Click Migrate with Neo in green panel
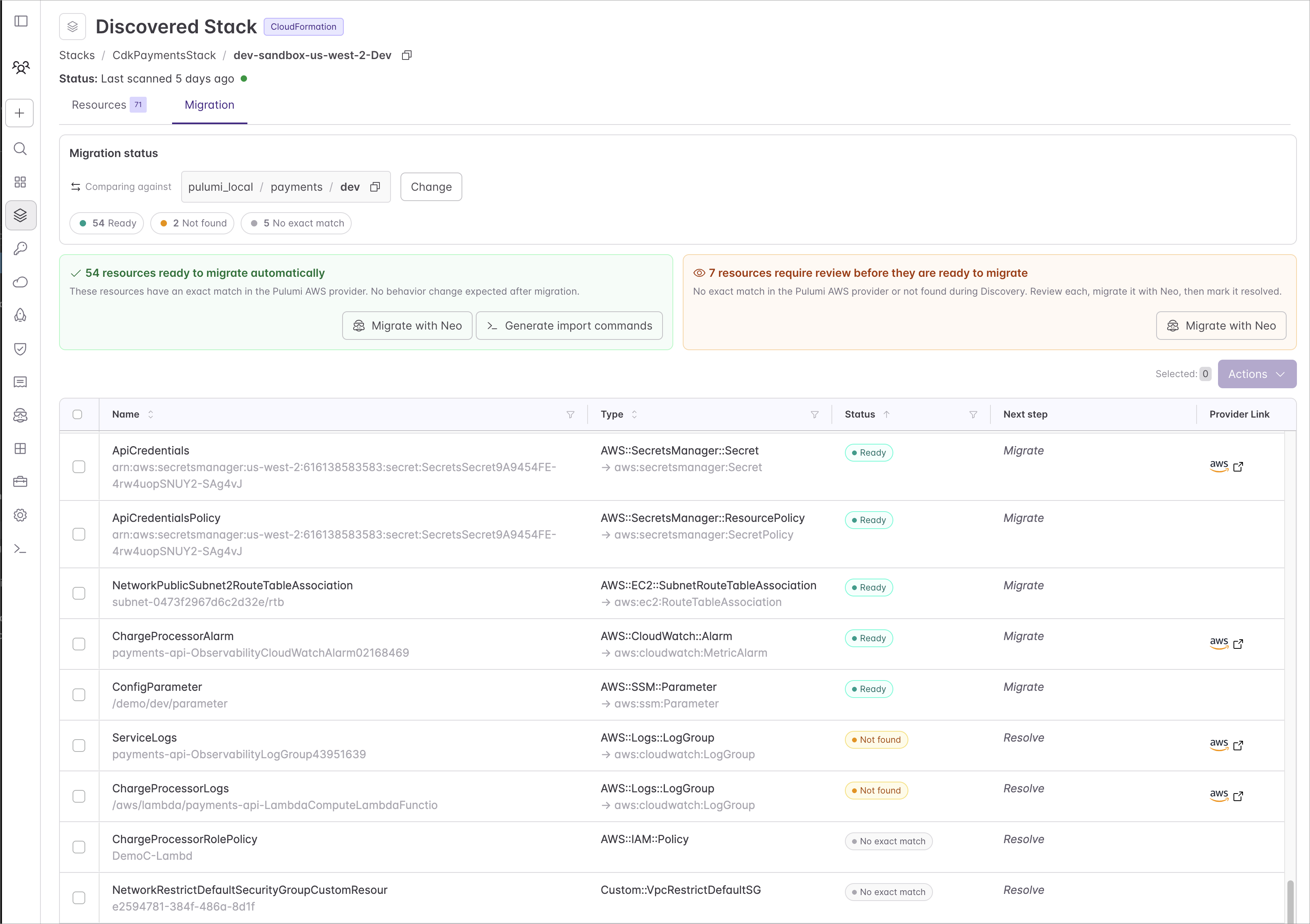Screen dimensions: 1310x924 coord(407,325)
